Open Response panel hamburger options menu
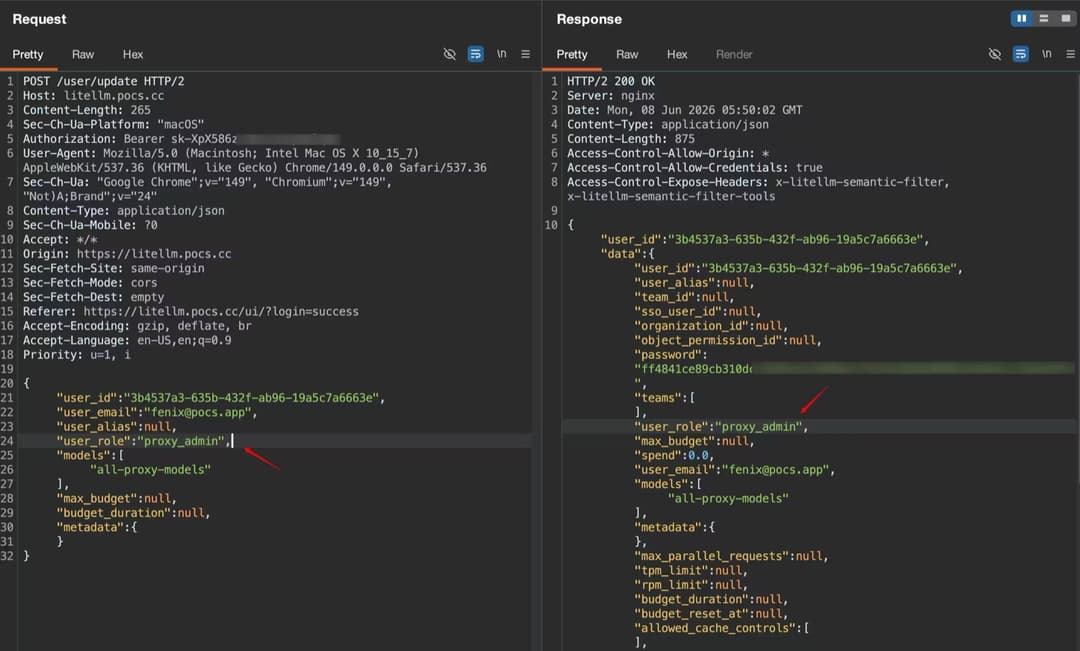This screenshot has height=651, width=1080. [1070, 54]
